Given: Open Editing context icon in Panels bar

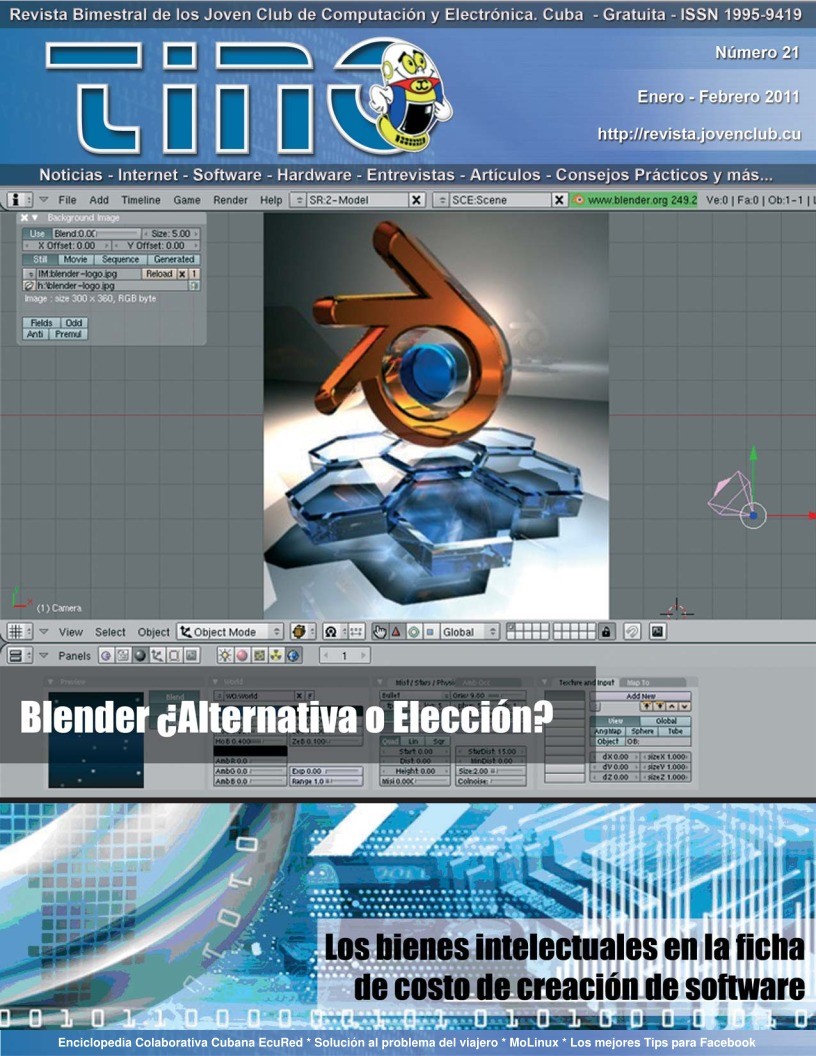Looking at the screenshot, I should (x=174, y=655).
